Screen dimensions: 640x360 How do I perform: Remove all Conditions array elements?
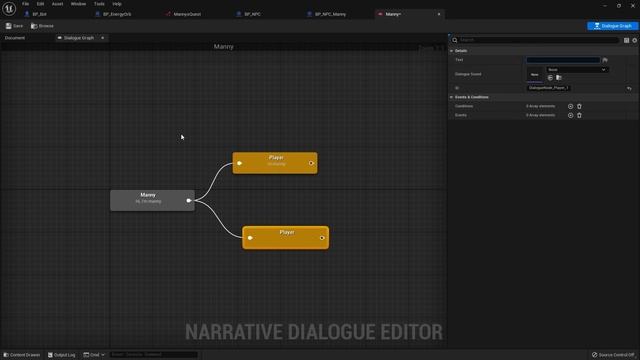579,106
